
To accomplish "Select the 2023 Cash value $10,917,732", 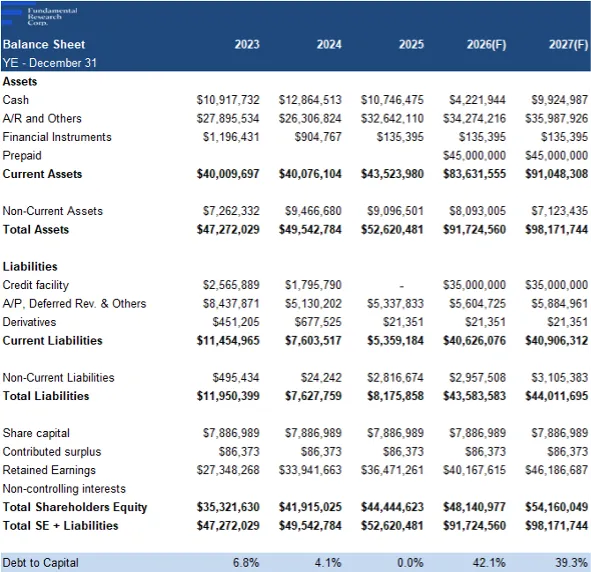I will 228,100.
